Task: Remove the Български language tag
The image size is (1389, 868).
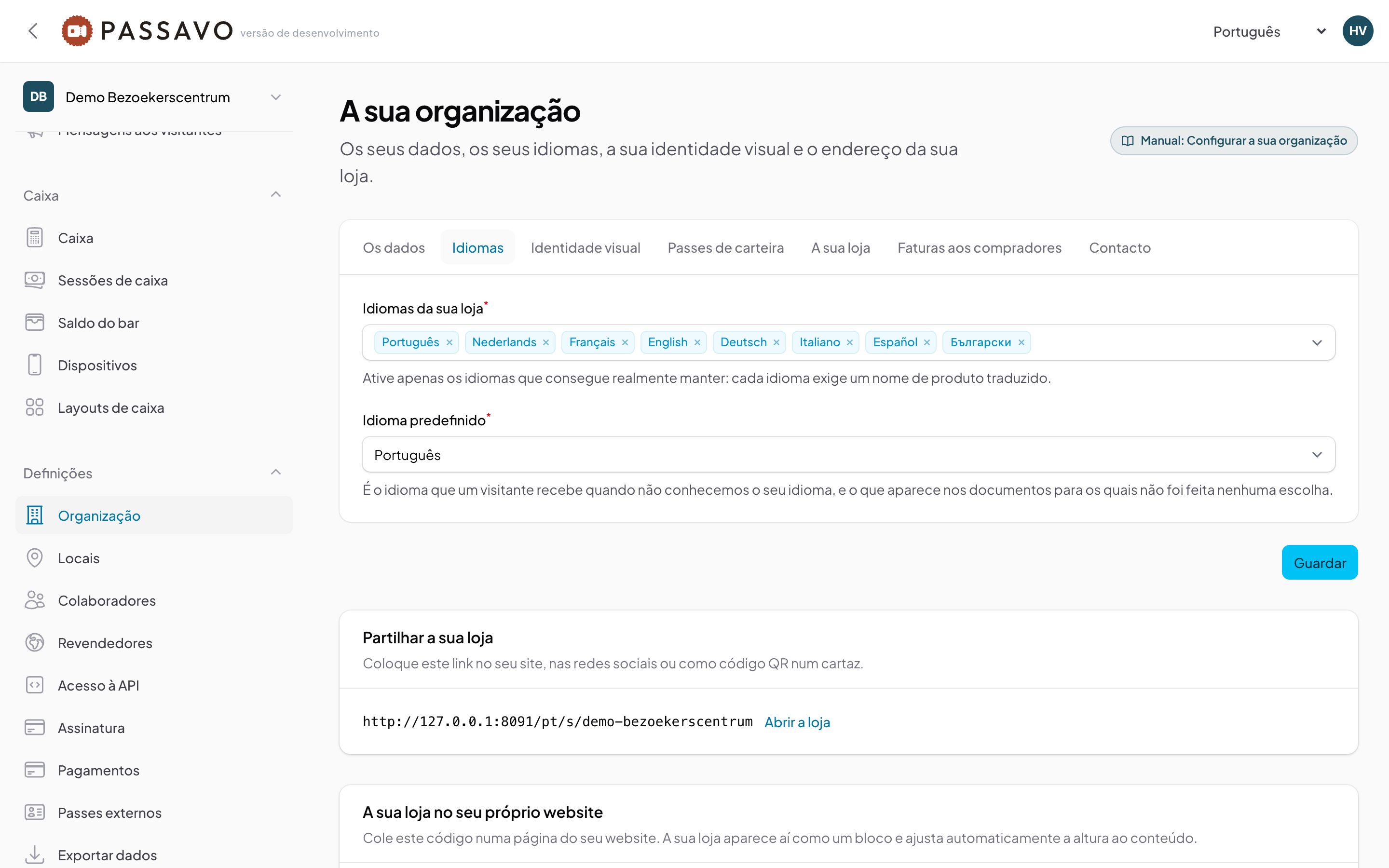Action: pos(1021,343)
